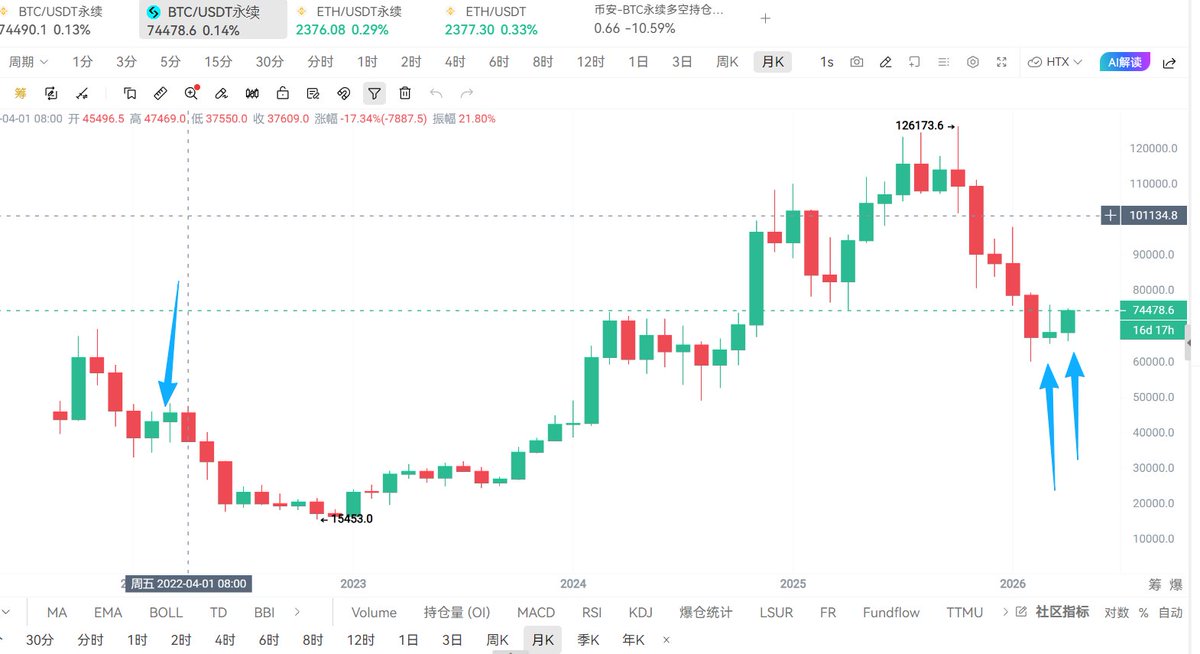Screen dimensions: 1200x654
Task: Click the expander arrow left of MA
Action: (x=5, y=612)
